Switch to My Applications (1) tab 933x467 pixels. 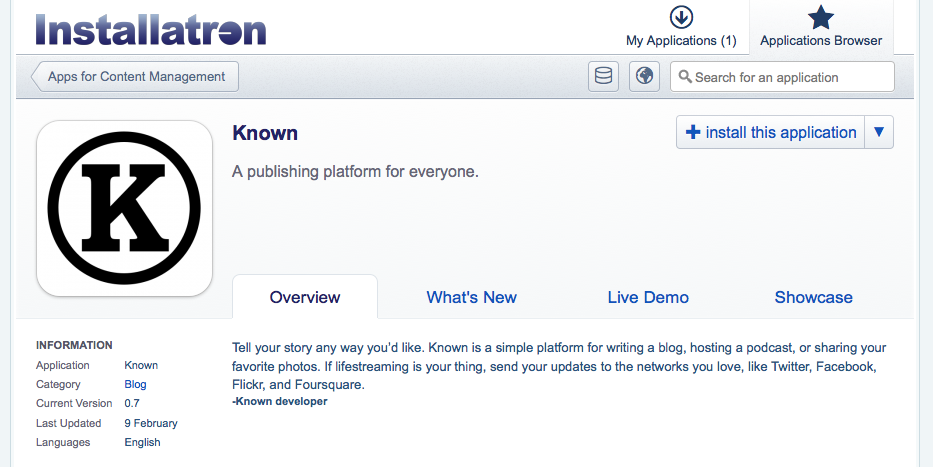coord(681,26)
